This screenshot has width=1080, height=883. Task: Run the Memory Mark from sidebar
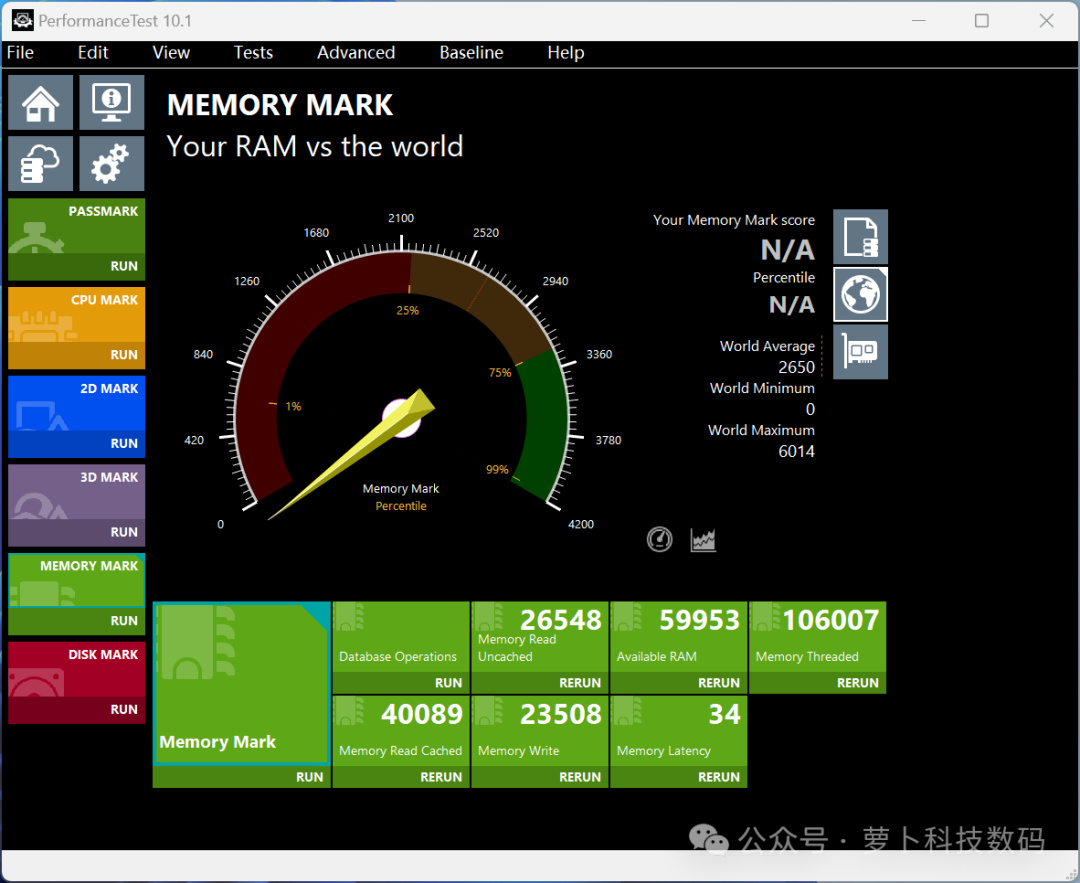pyautogui.click(x=76, y=621)
